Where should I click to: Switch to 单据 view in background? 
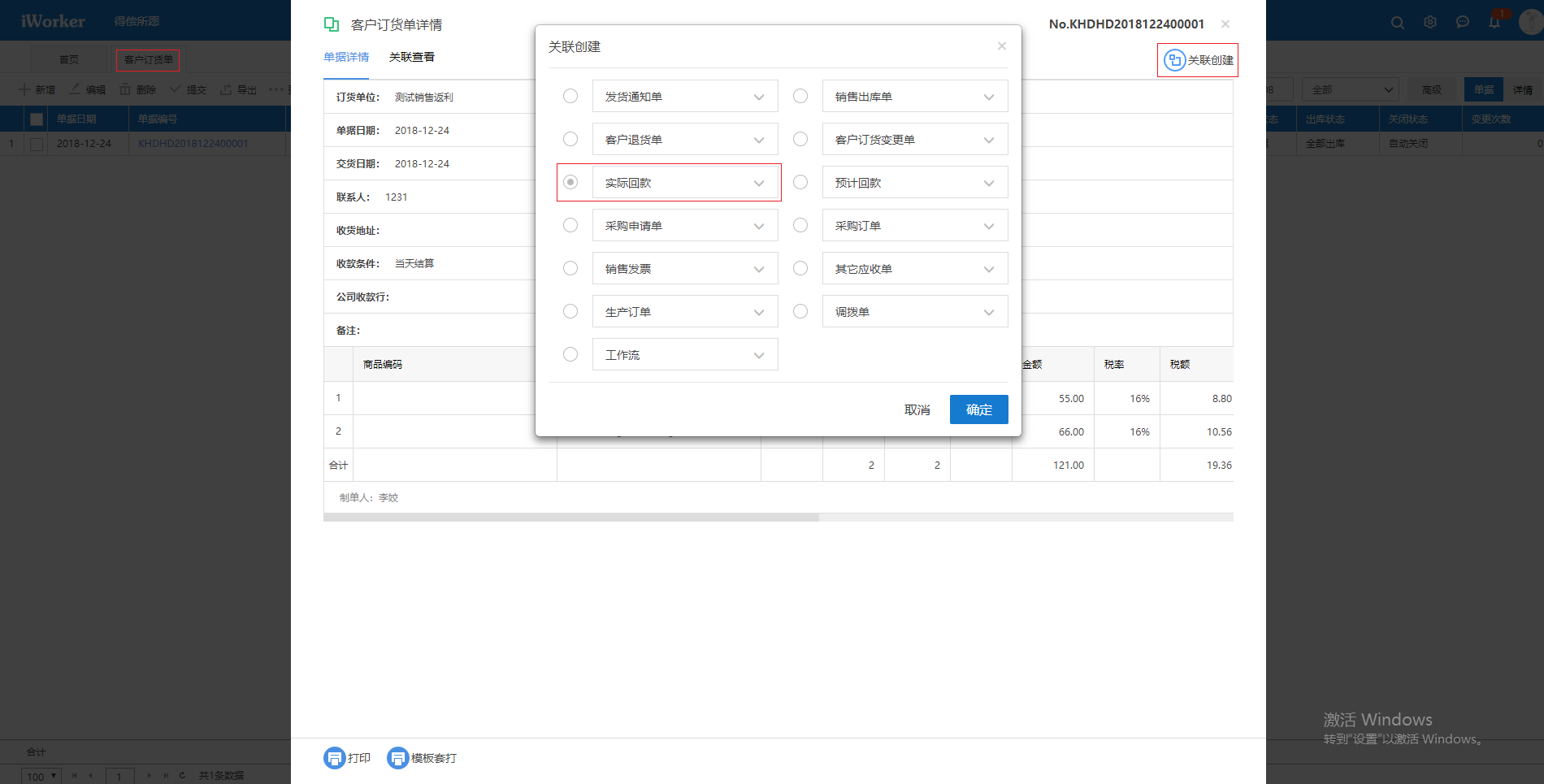pos(1484,89)
